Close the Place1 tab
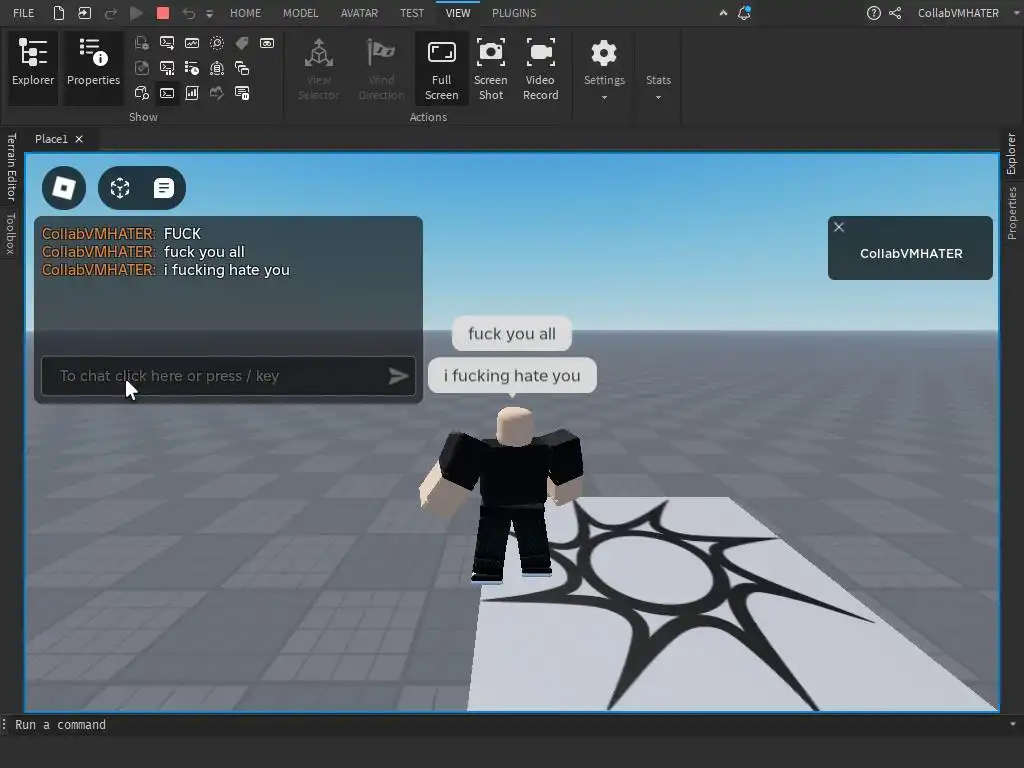 [79, 138]
